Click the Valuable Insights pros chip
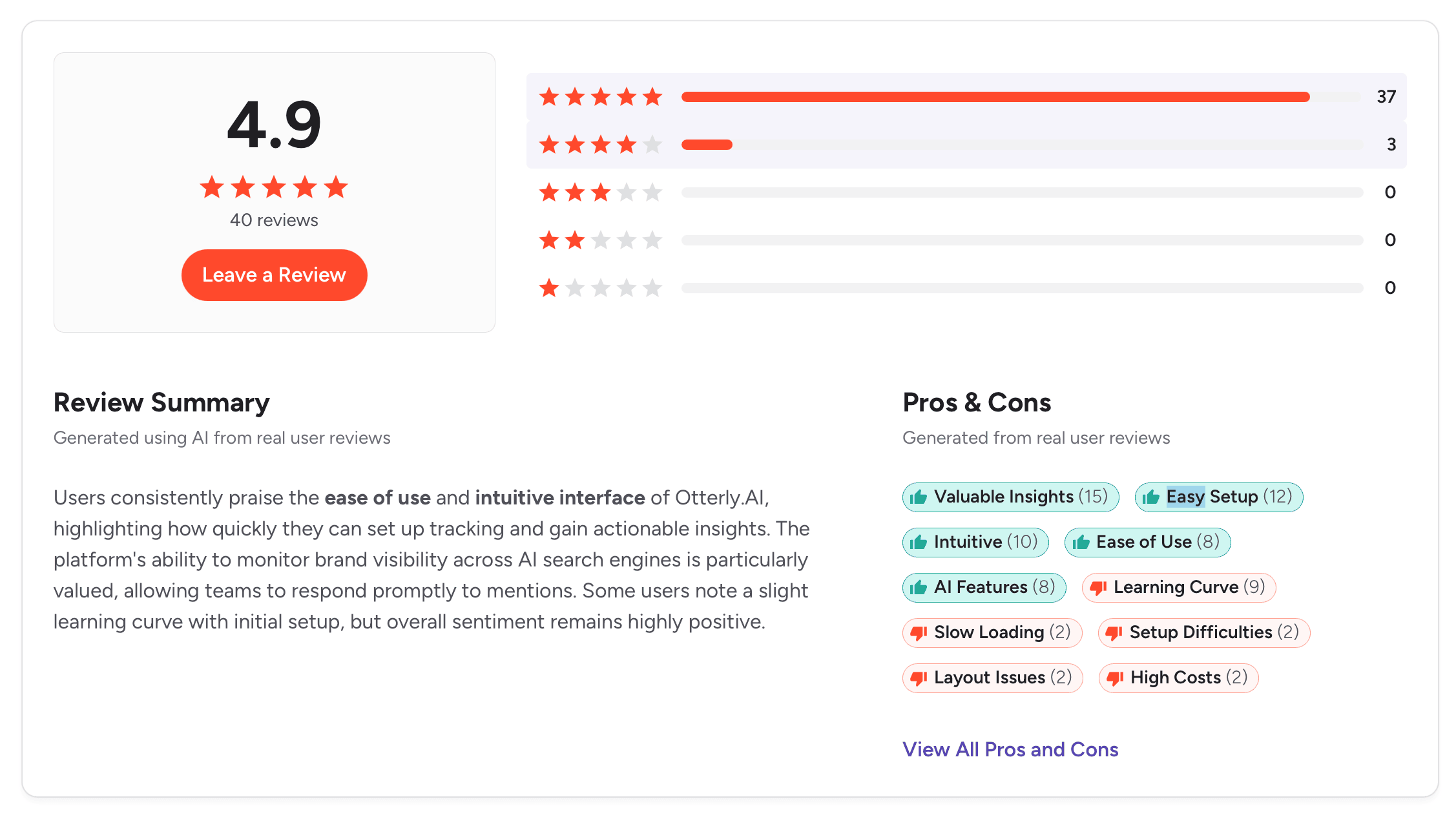The width and height of the screenshot is (1456, 819). pyautogui.click(x=1010, y=497)
